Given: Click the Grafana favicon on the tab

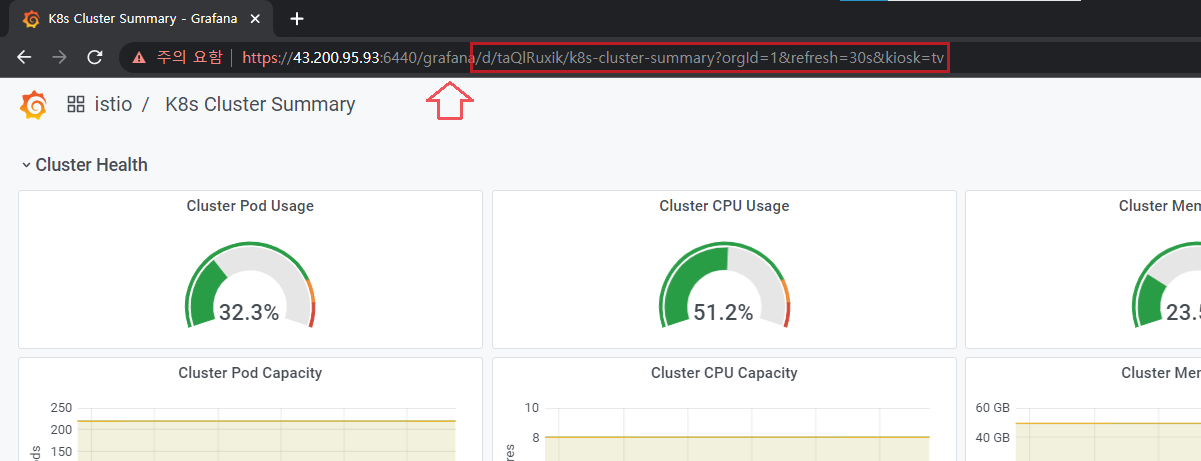Looking at the screenshot, I should coord(32,18).
